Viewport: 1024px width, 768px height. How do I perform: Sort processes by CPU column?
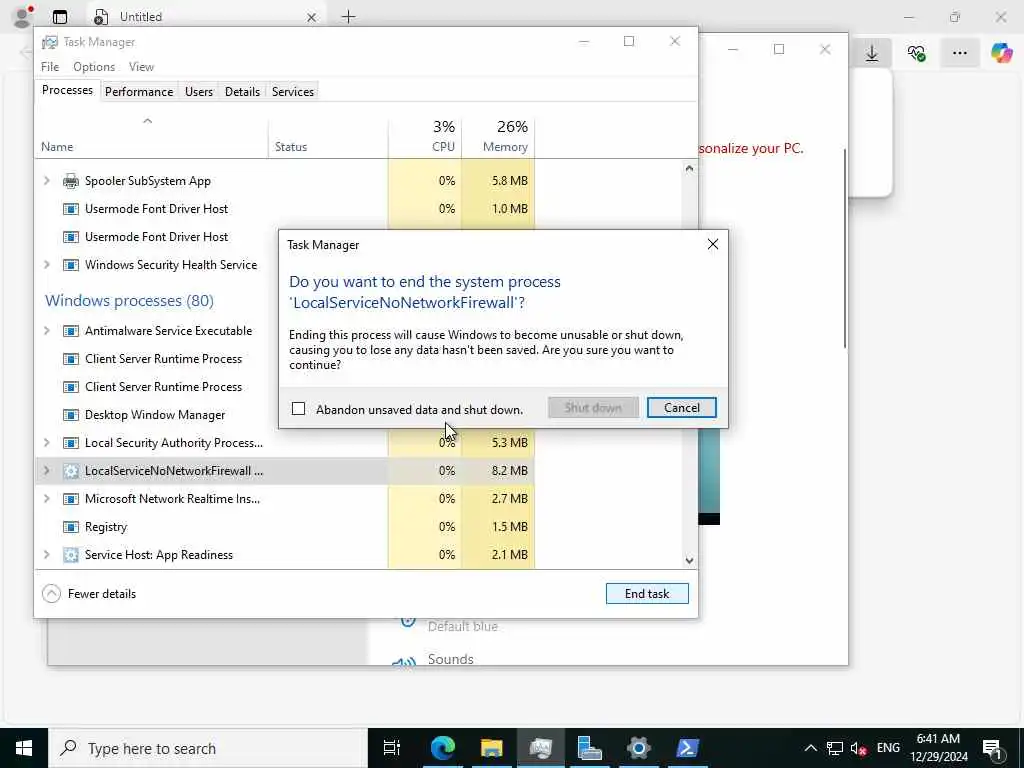[425, 137]
